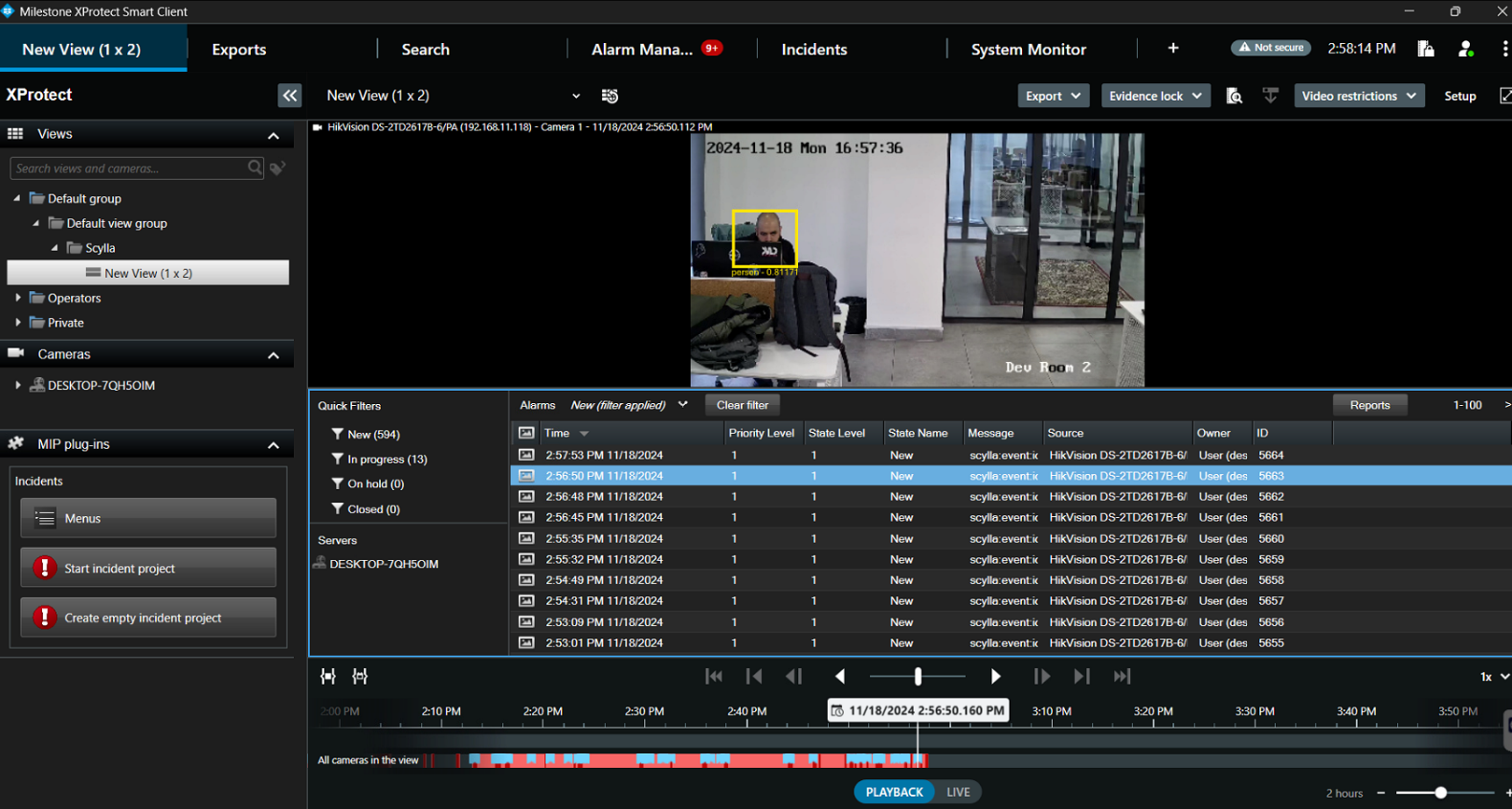1512x809 pixels.
Task: Open the Alarm Manager tab
Action: pyautogui.click(x=642, y=50)
